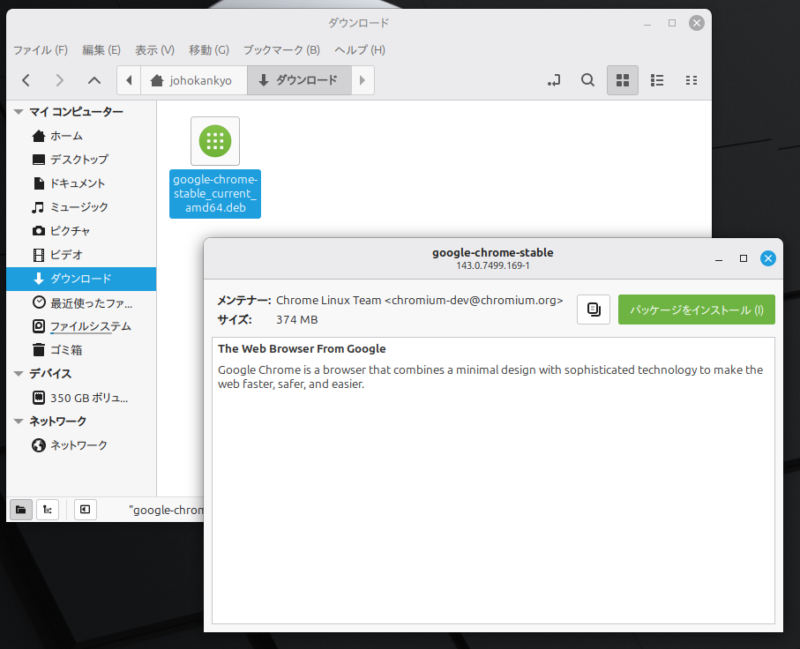Open the ブックマーク (B) menu
800x649 pixels.
click(281, 50)
